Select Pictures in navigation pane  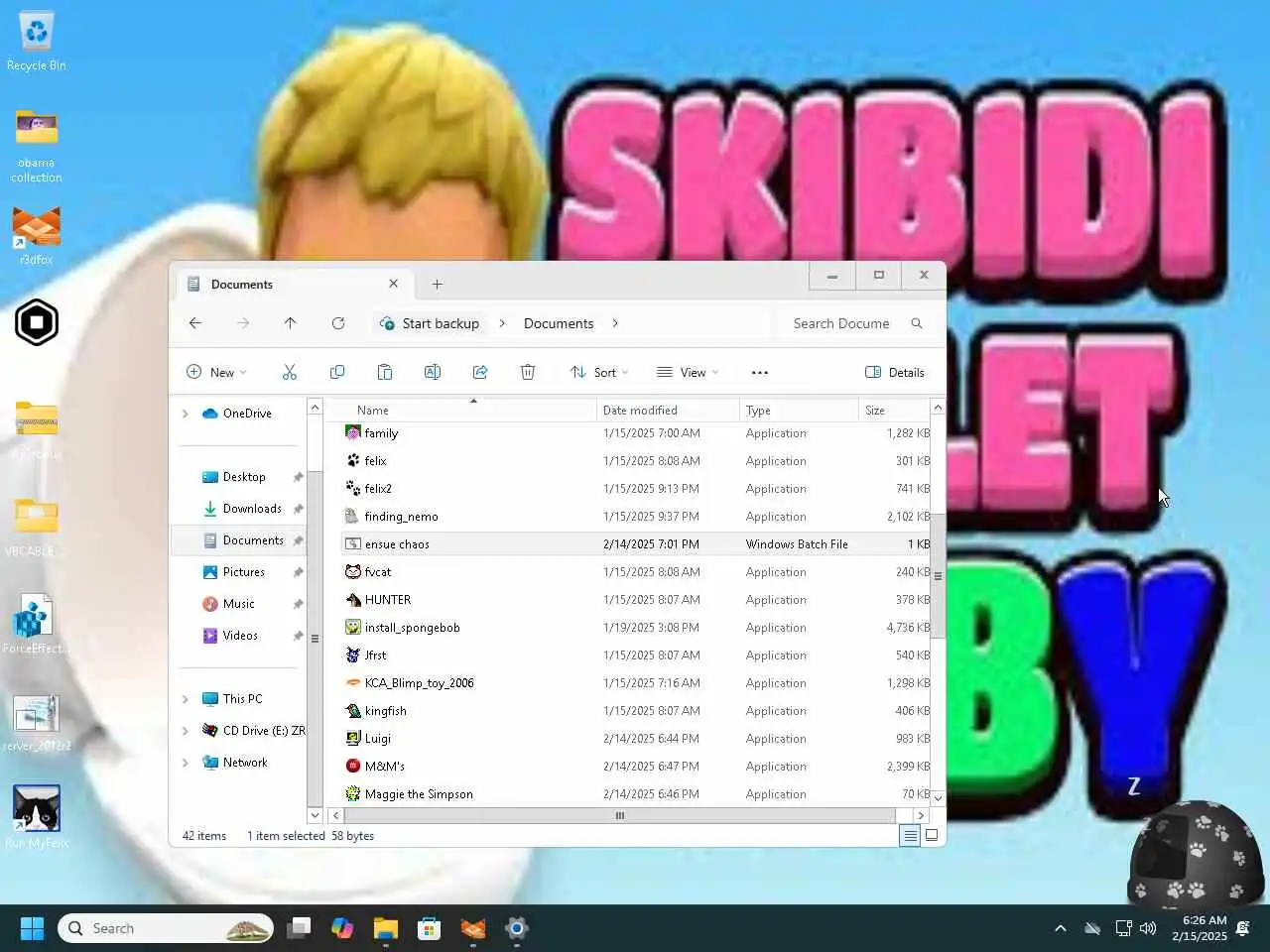click(x=243, y=572)
